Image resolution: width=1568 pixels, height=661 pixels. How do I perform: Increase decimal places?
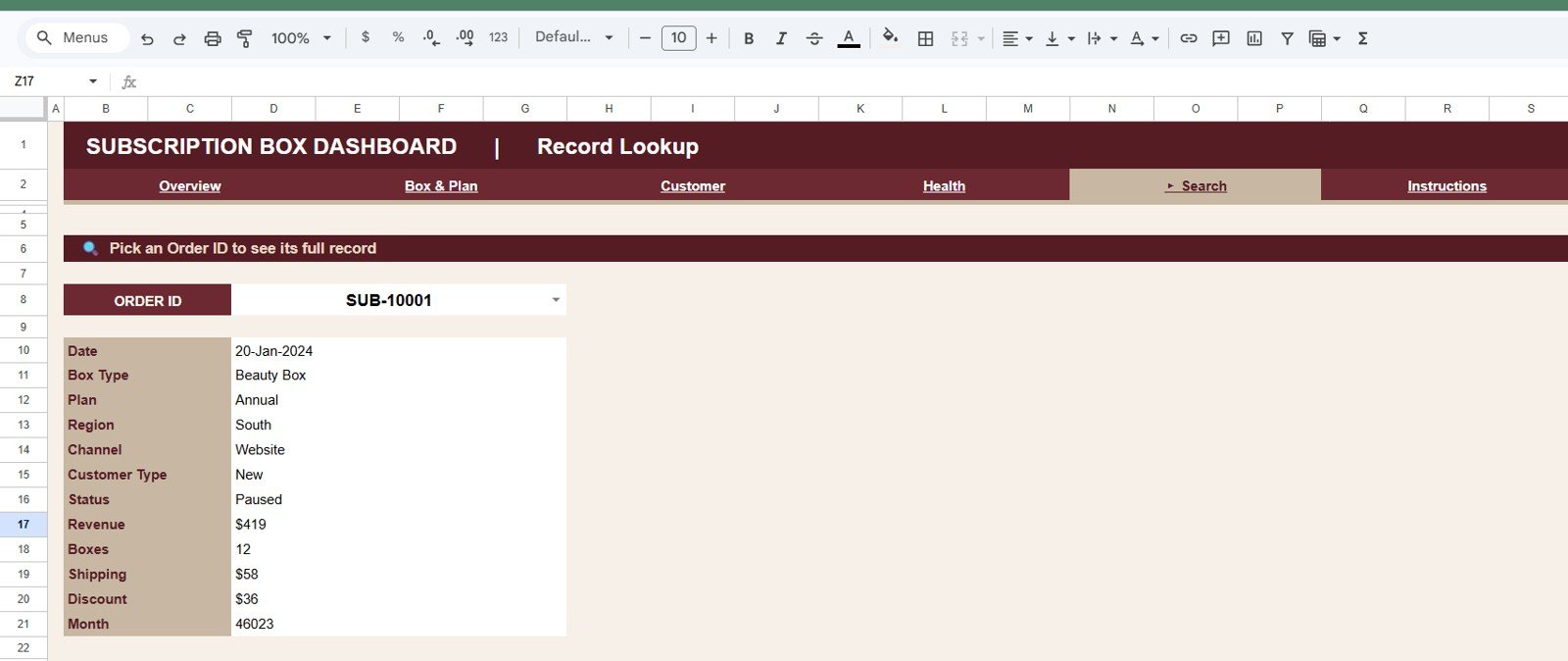[x=465, y=37]
